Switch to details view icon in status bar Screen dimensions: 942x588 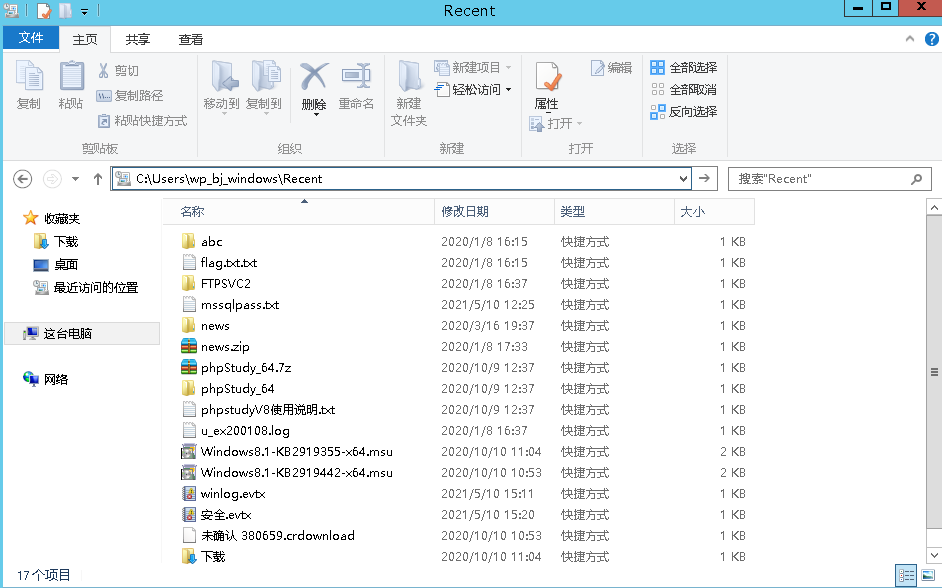coord(906,575)
